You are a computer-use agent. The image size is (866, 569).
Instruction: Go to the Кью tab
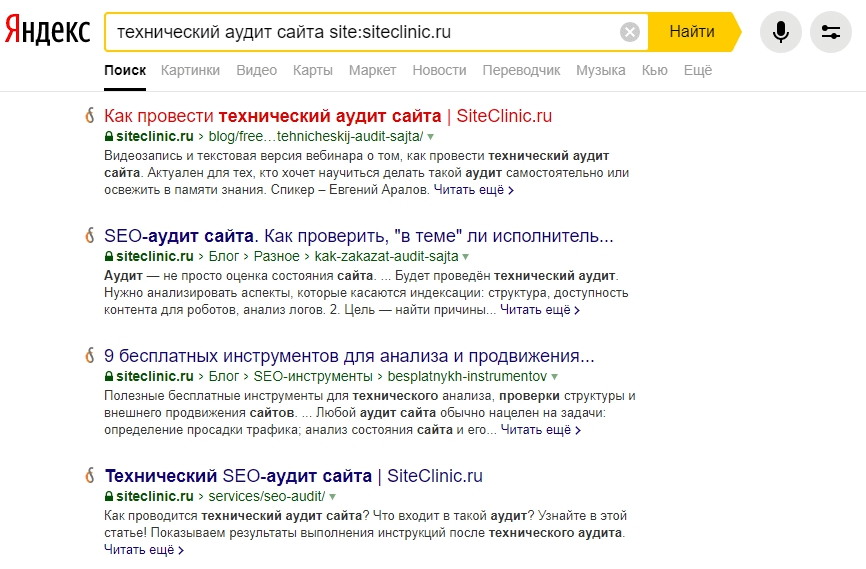[x=654, y=70]
